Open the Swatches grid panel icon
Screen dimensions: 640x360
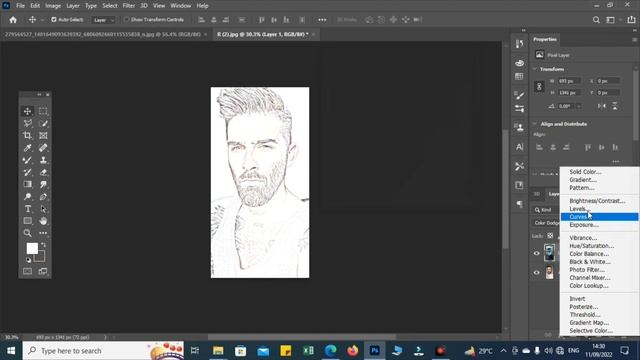pos(519,76)
